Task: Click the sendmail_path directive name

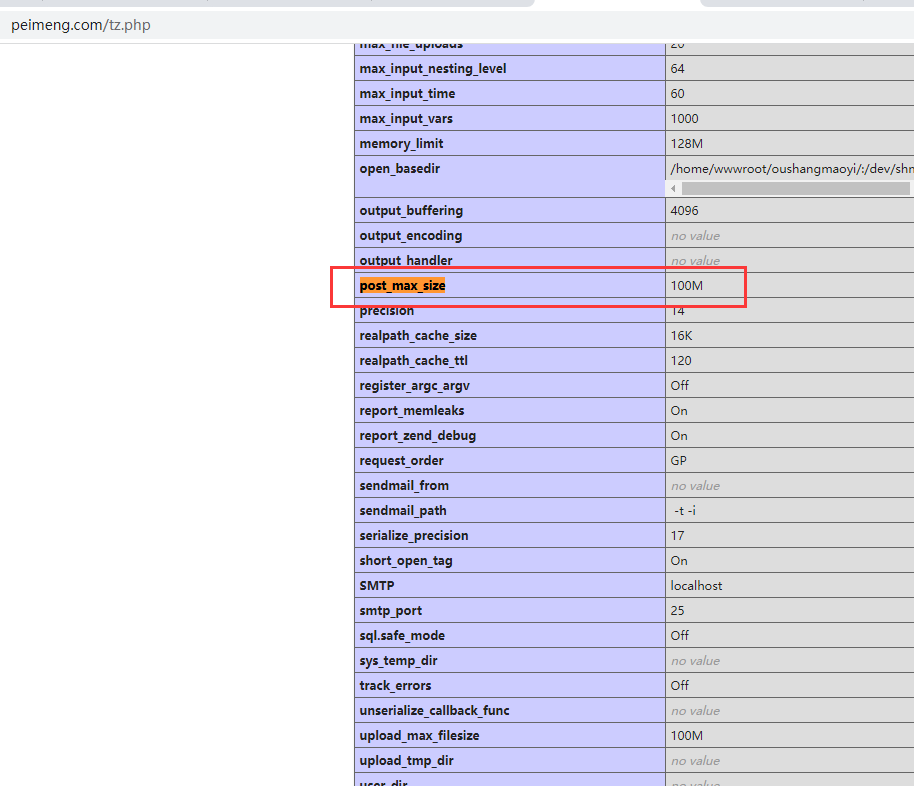Action: click(403, 511)
